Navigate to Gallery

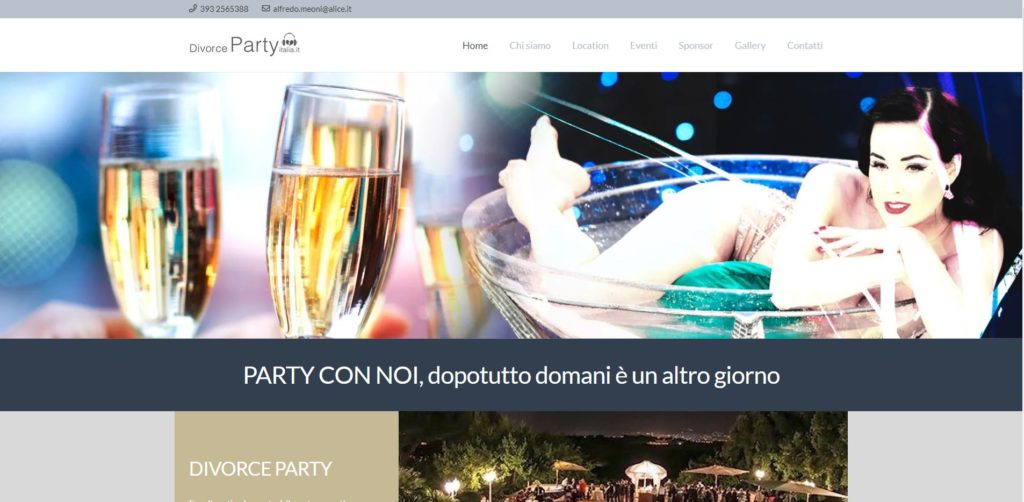750,46
